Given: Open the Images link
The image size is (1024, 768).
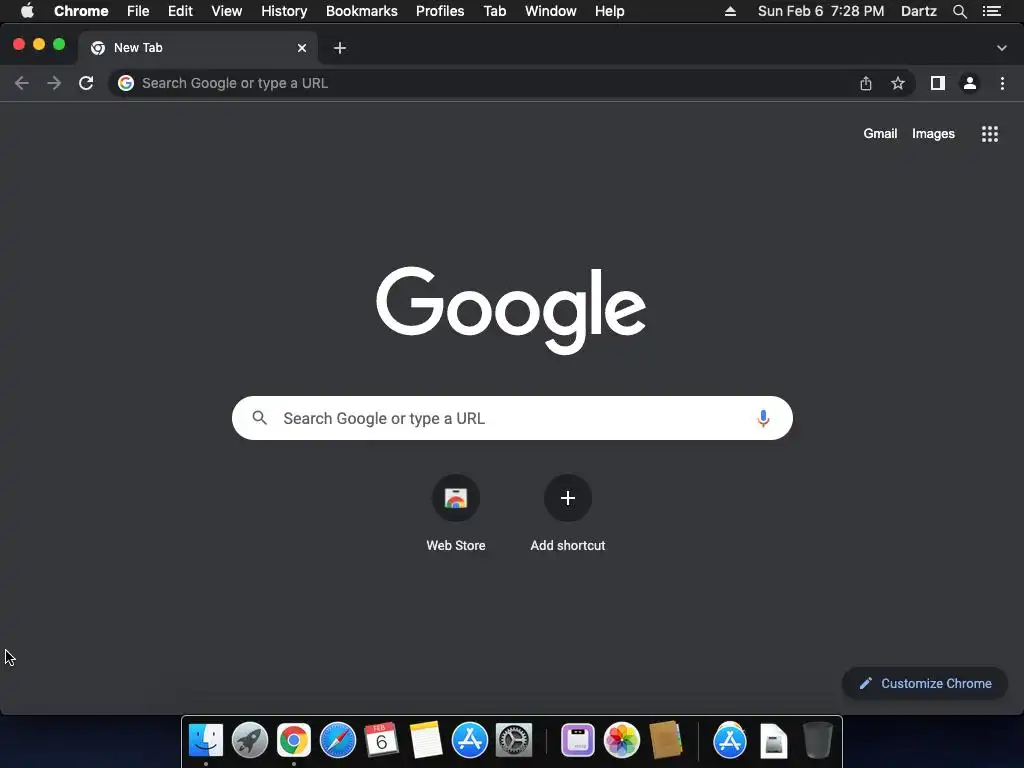Looking at the screenshot, I should [x=933, y=134].
